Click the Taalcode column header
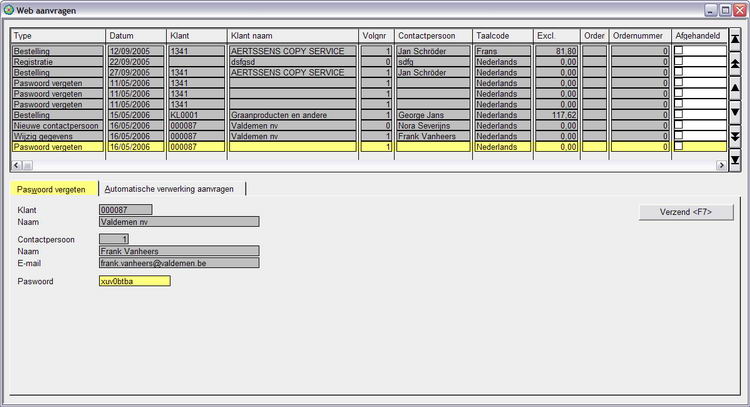Screen dimensions: 750x407 point(503,35)
